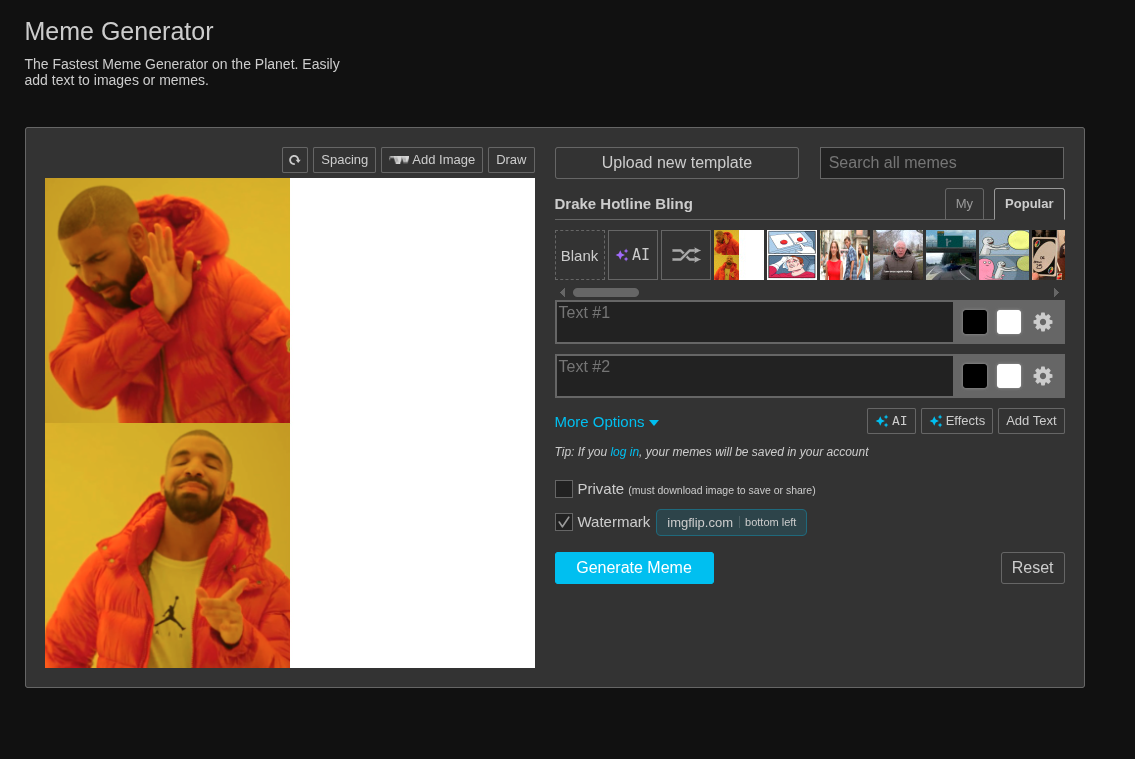Select the Blank template thumbnail
Viewport: 1135px width, 759px height.
point(580,255)
